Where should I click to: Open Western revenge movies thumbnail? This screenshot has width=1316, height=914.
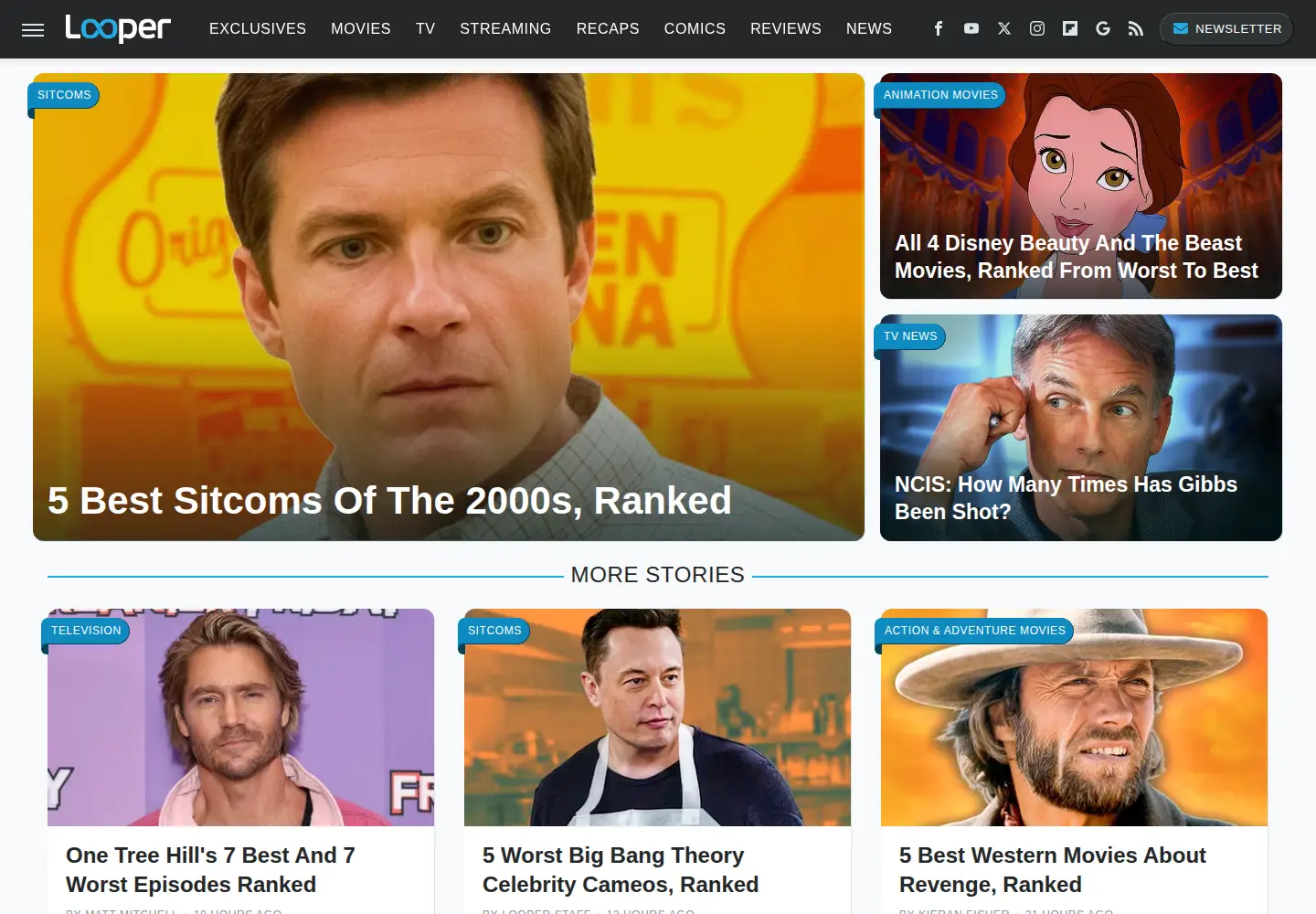(x=1074, y=717)
